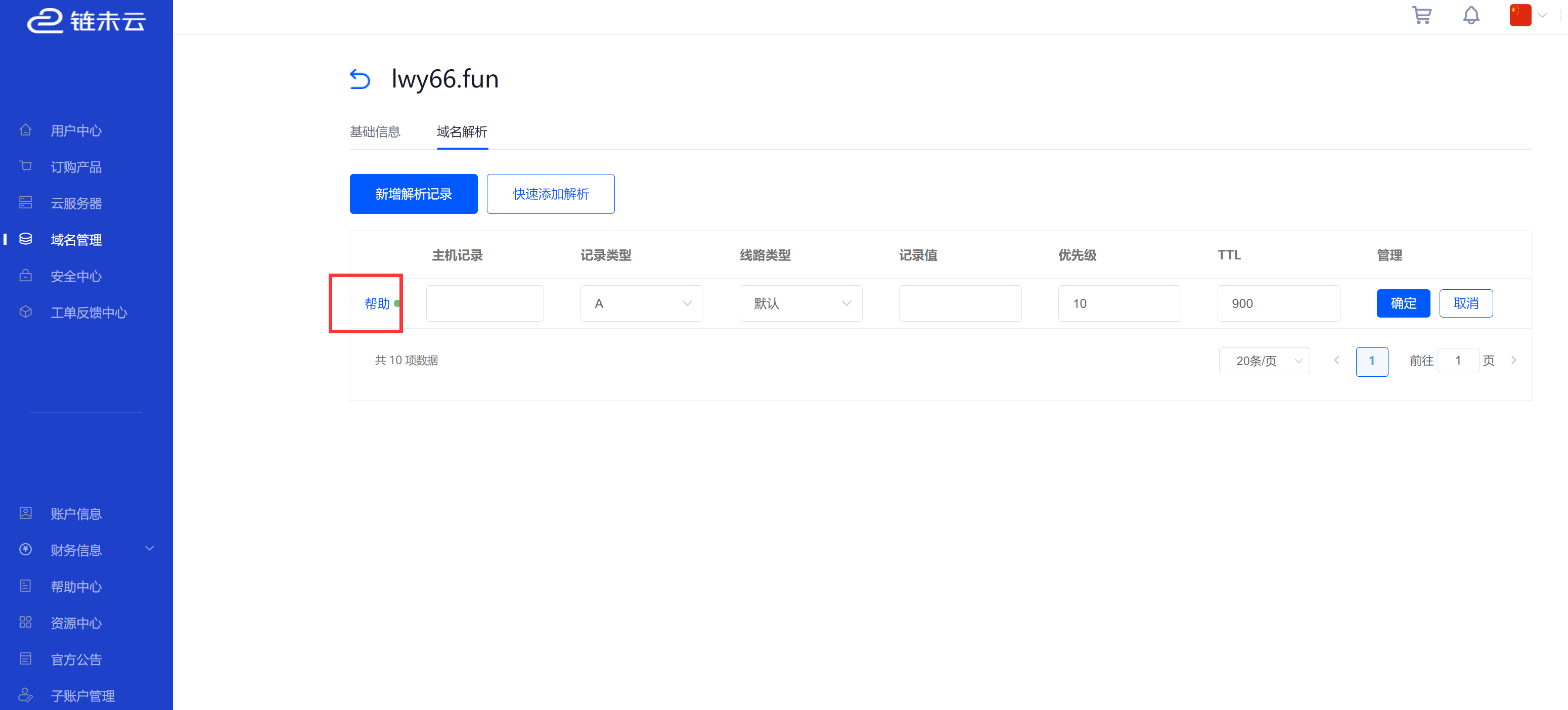The image size is (1568, 710).
Task: Click the 优先级 column header
Action: point(1078,255)
